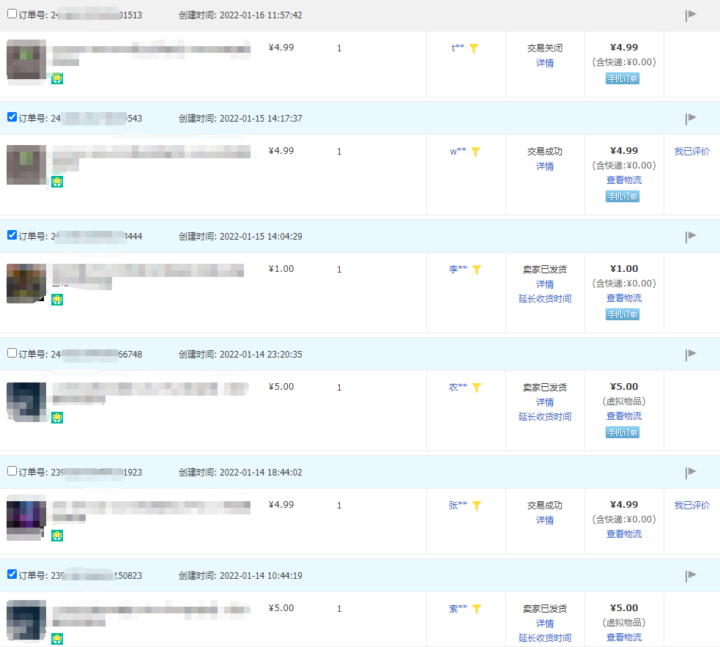Viewport: 720px width, 647px height.
Task: Select the order created 2022-01-16 11:57:42
Action: tap(12, 15)
